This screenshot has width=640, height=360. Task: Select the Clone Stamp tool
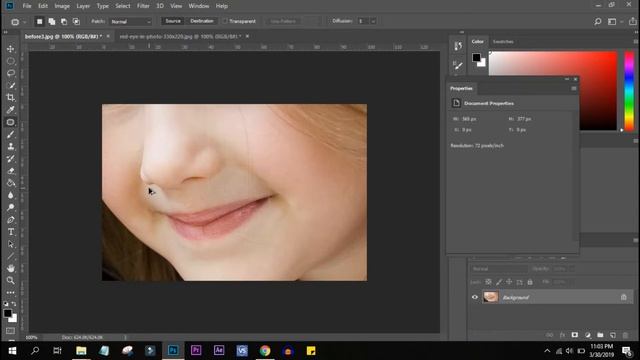point(11,147)
